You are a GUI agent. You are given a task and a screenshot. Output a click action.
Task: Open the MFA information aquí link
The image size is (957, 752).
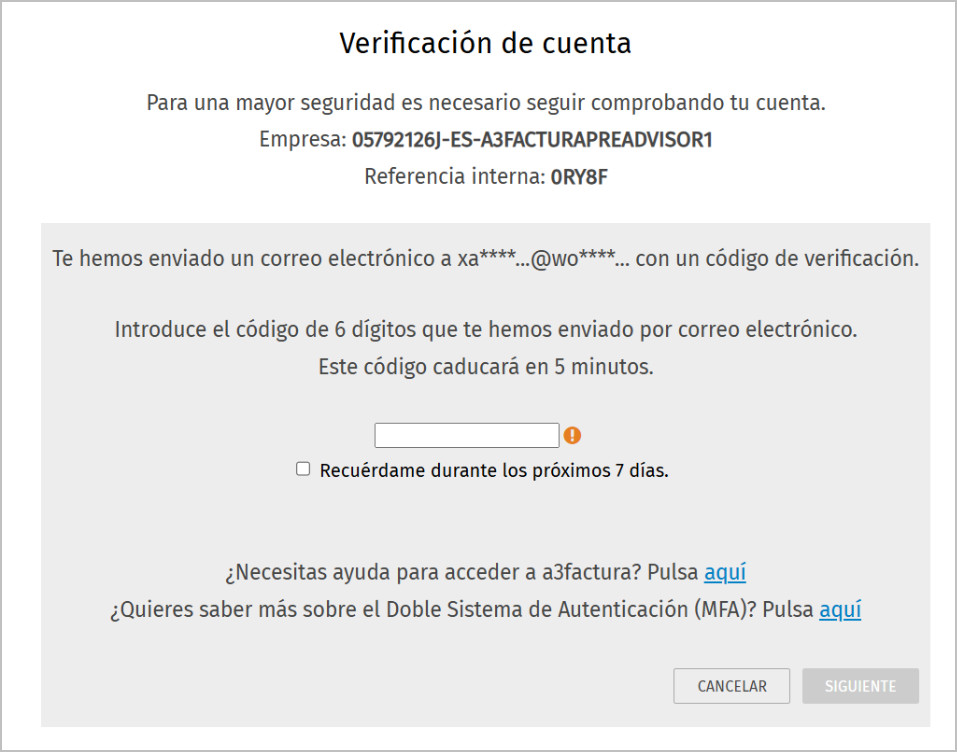tap(840, 610)
